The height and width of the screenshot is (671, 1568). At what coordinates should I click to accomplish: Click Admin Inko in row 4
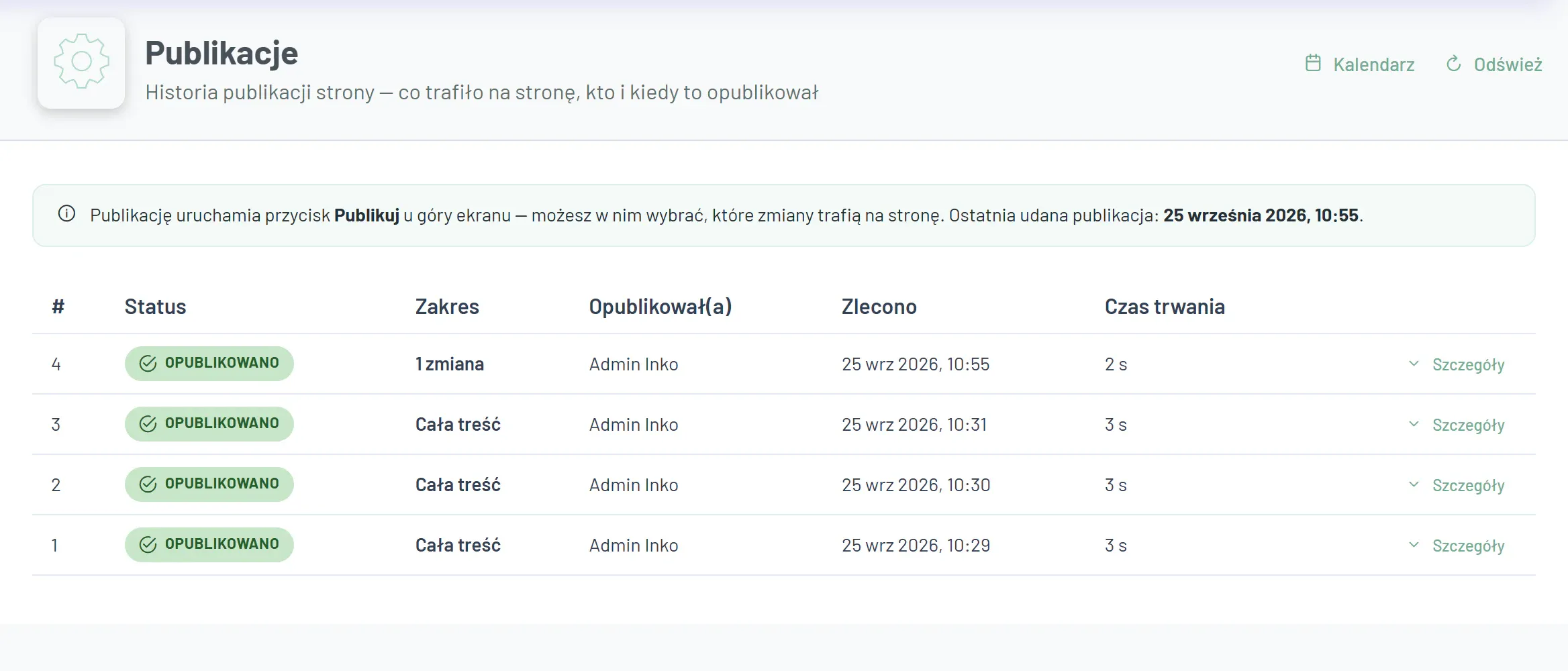(634, 364)
